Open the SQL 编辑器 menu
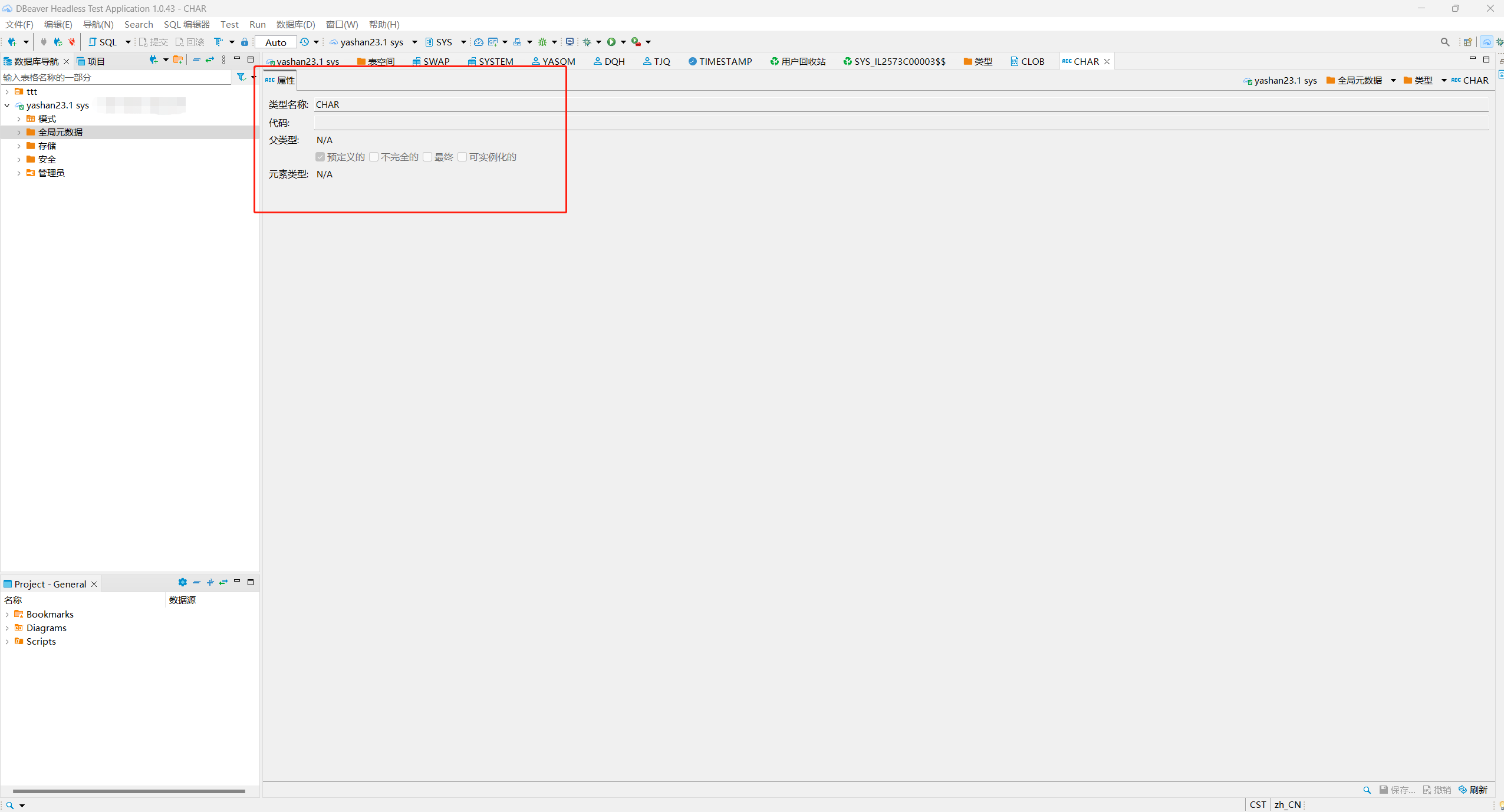This screenshot has width=1504, height=812. coord(187,24)
